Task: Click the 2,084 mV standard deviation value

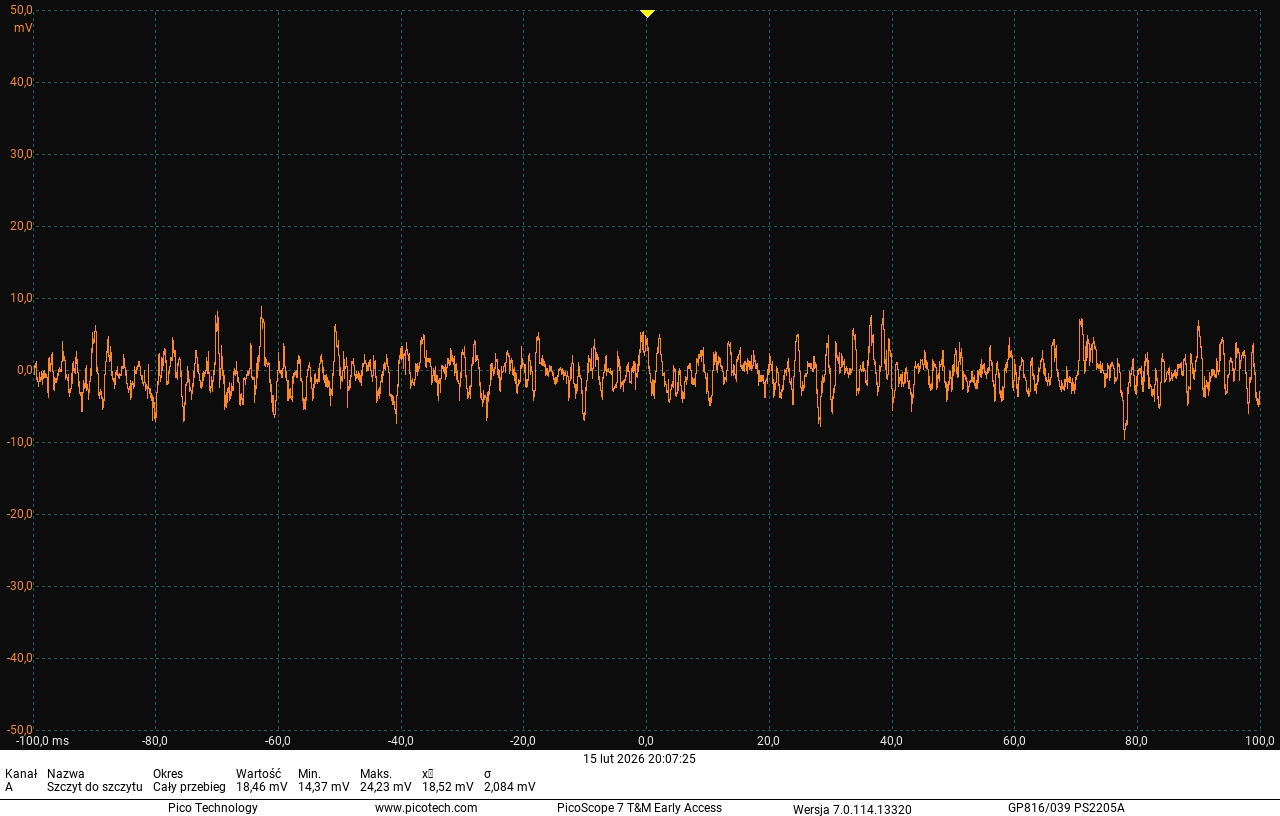Action: pos(509,787)
